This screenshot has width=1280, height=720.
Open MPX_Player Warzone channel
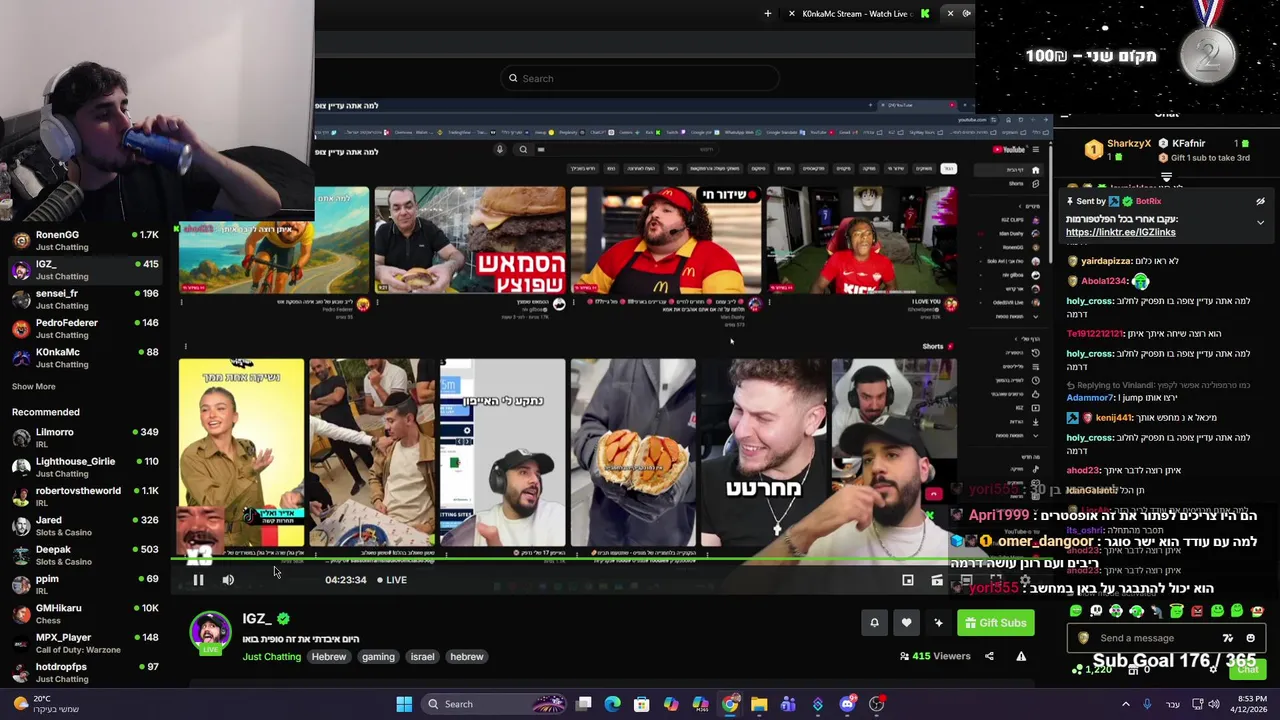[x=85, y=642]
